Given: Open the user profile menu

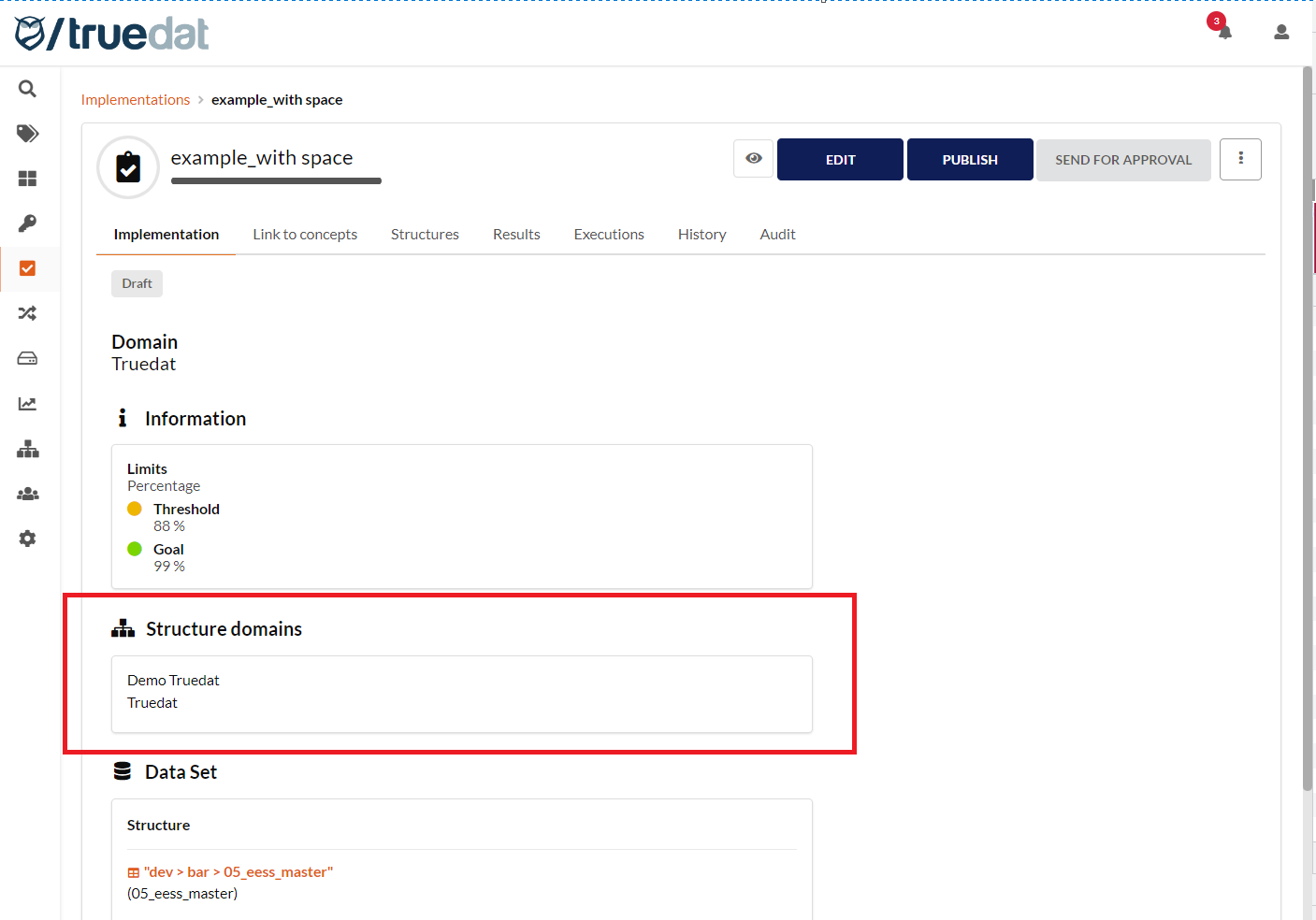Looking at the screenshot, I should click(x=1281, y=32).
